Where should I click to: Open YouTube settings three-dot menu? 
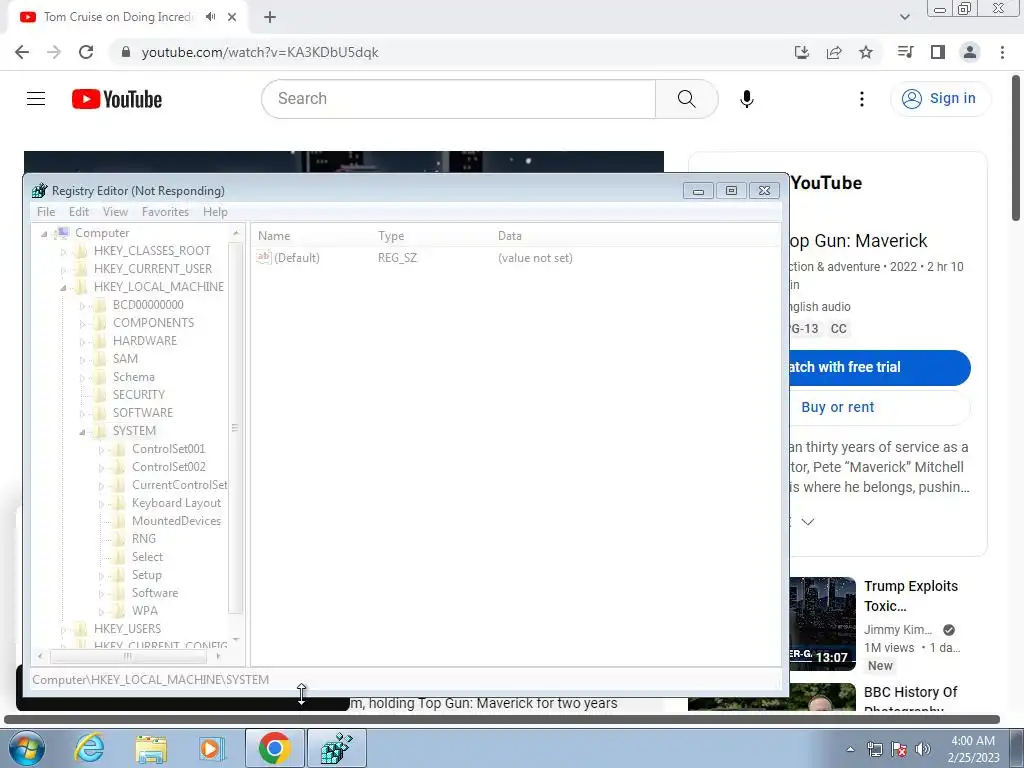click(x=861, y=99)
